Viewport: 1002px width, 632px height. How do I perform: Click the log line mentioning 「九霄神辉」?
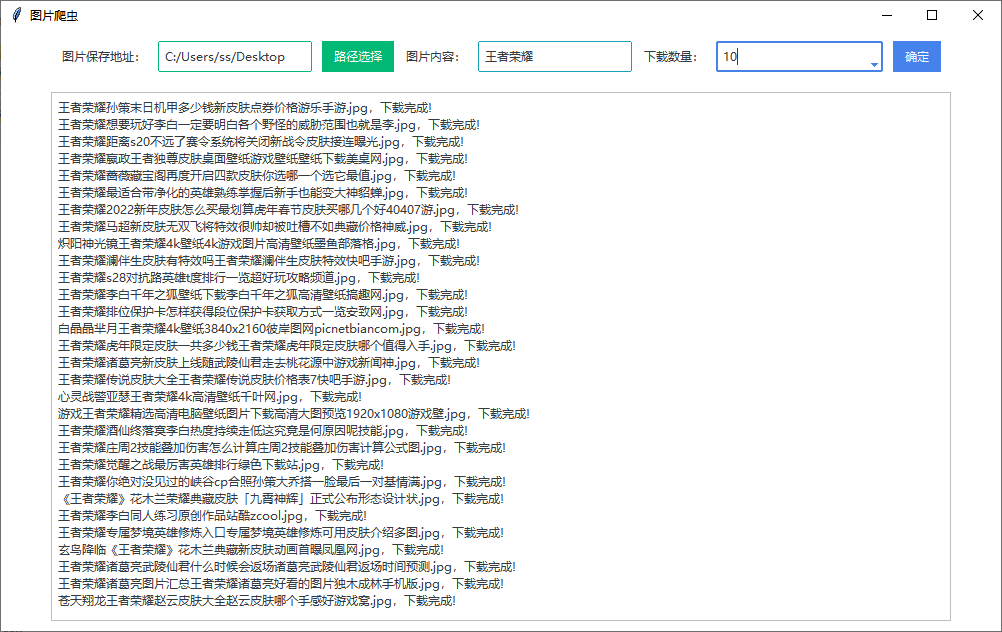[x=281, y=498]
